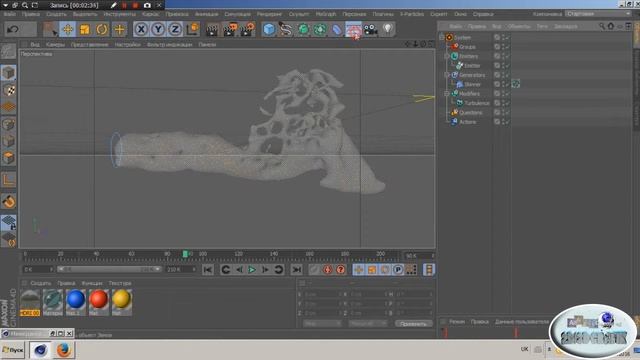The image size is (640, 360).
Task: Click the Enable Axis L-shaped icon
Action: click(x=8, y=180)
